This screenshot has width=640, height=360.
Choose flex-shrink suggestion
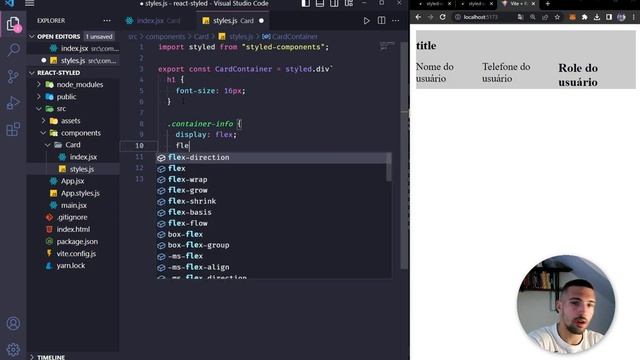(271, 201)
